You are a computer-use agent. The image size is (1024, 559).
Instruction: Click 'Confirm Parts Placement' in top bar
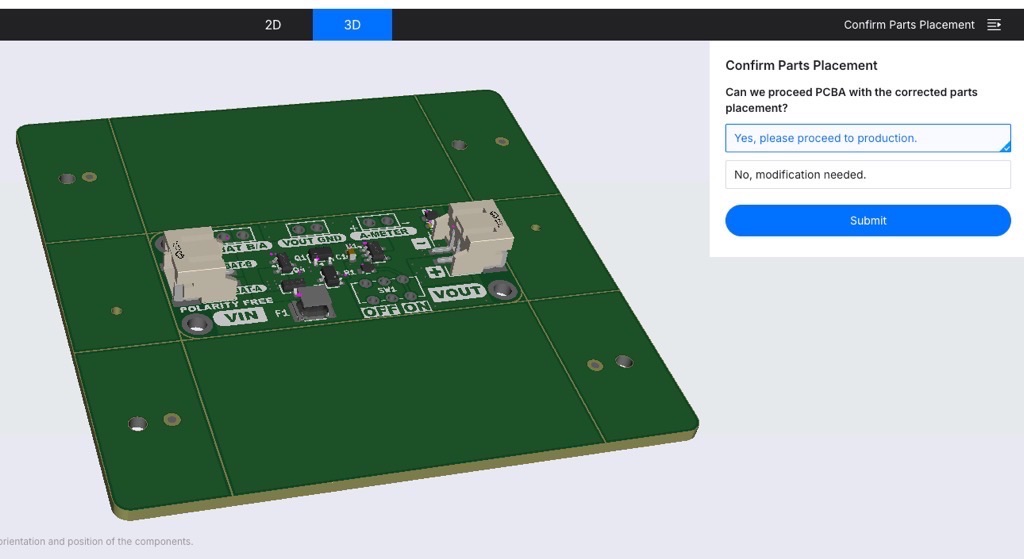tap(908, 25)
